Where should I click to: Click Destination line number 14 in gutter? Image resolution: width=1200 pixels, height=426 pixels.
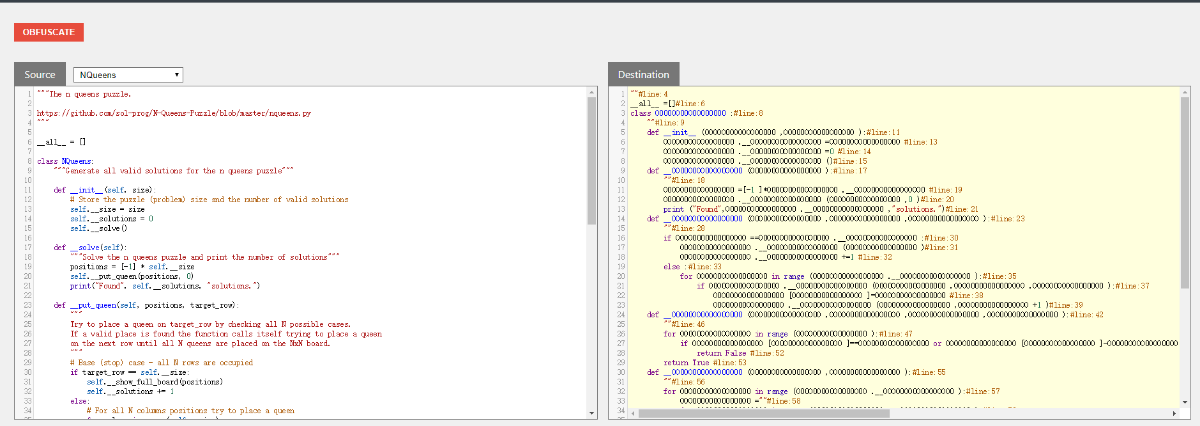[x=620, y=217]
